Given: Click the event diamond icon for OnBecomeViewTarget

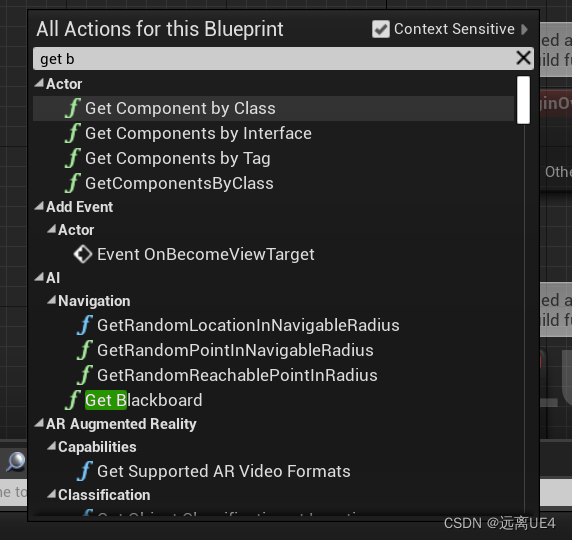Looking at the screenshot, I should click(x=83, y=254).
